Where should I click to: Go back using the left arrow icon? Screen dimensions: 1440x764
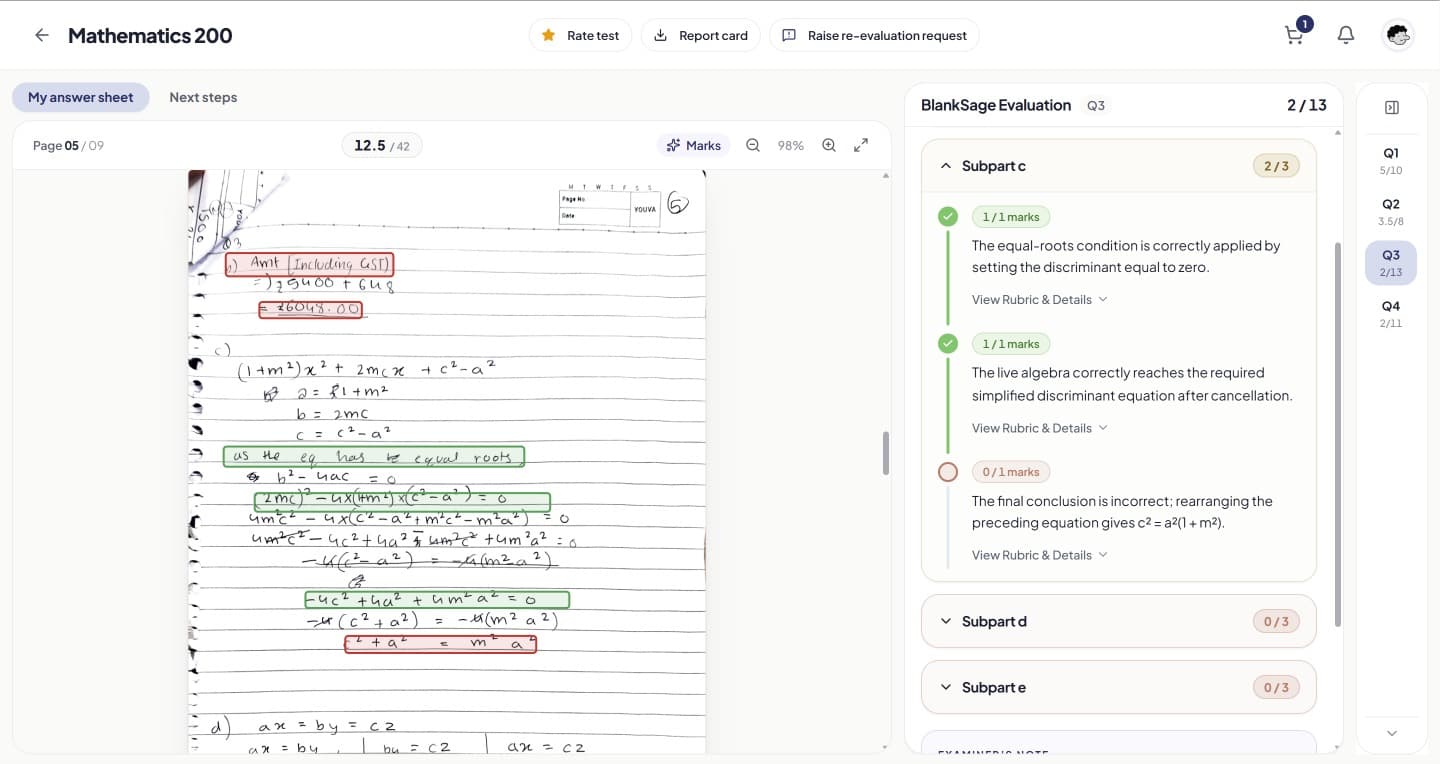(x=41, y=35)
